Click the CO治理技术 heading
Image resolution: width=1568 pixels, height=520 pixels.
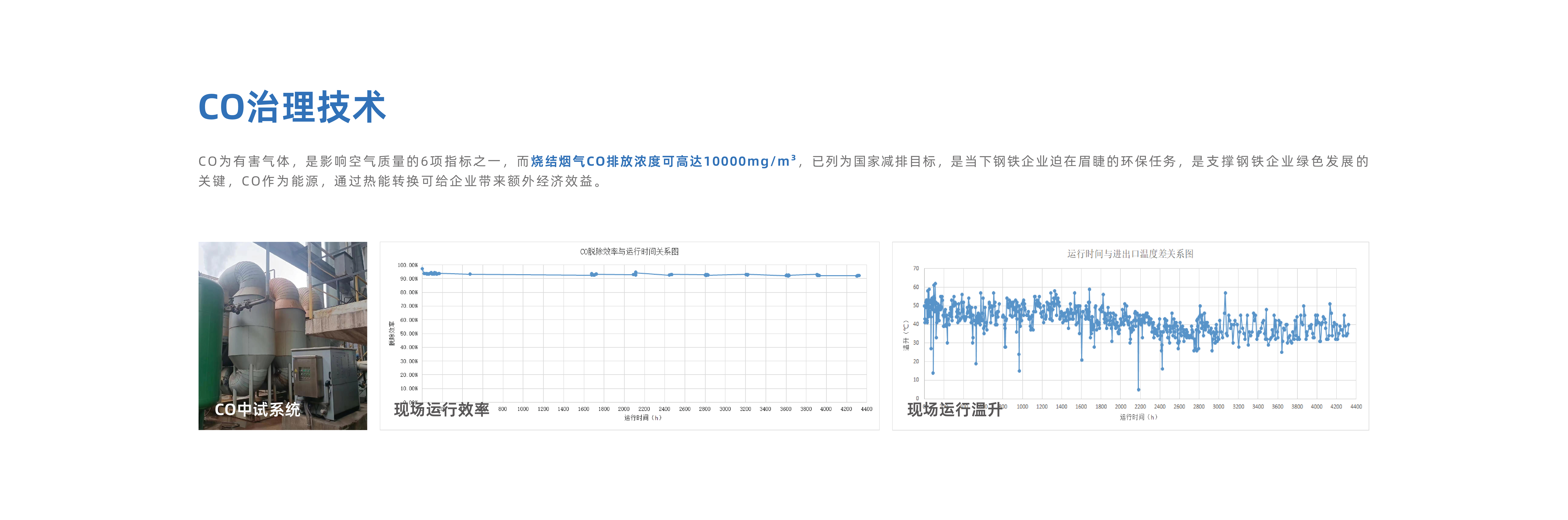coord(292,107)
